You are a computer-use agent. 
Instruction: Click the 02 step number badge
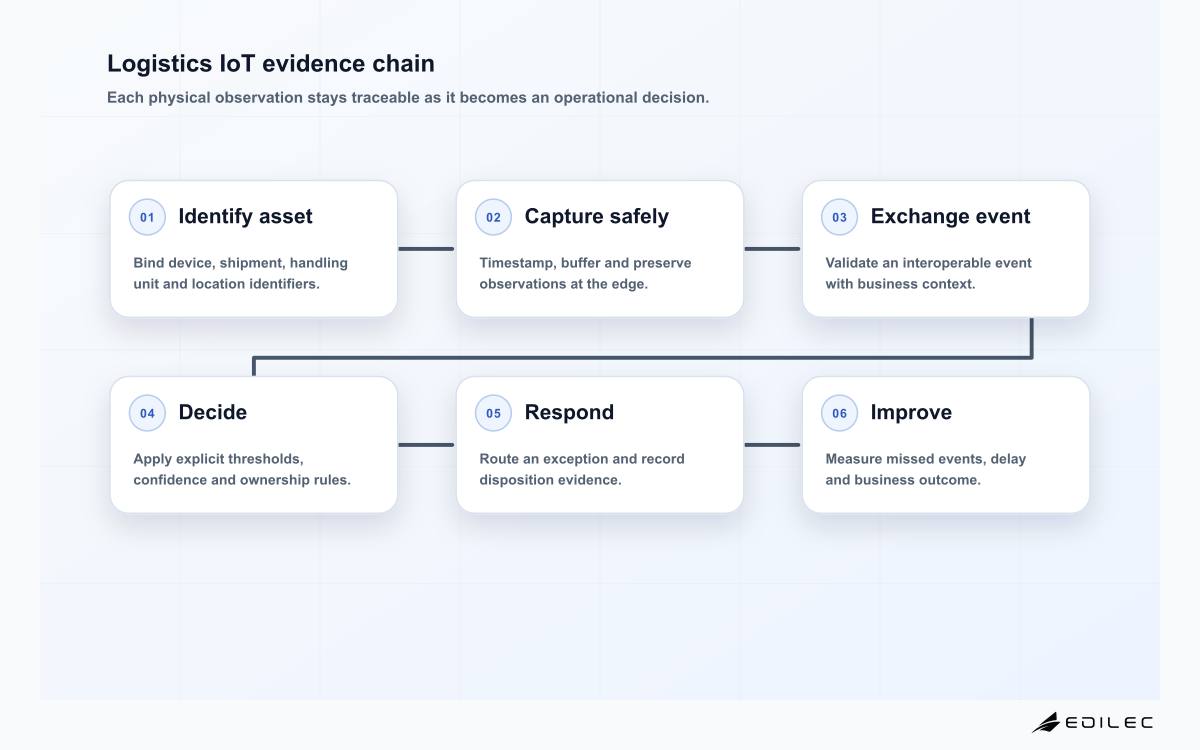[x=493, y=217]
